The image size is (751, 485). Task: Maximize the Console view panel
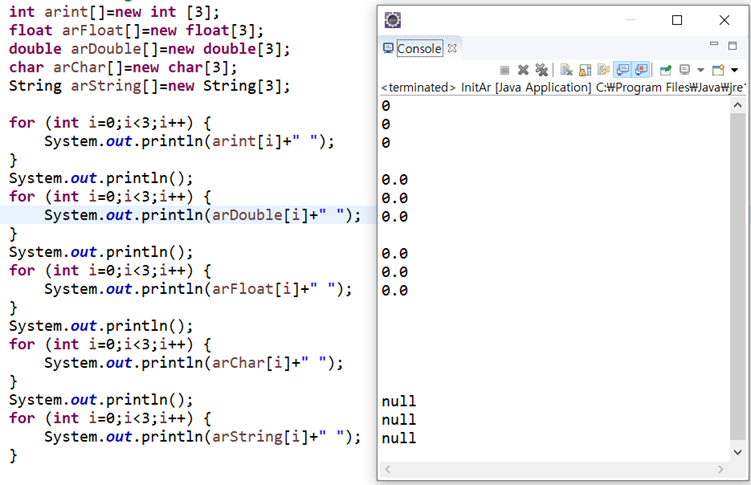tap(732, 45)
